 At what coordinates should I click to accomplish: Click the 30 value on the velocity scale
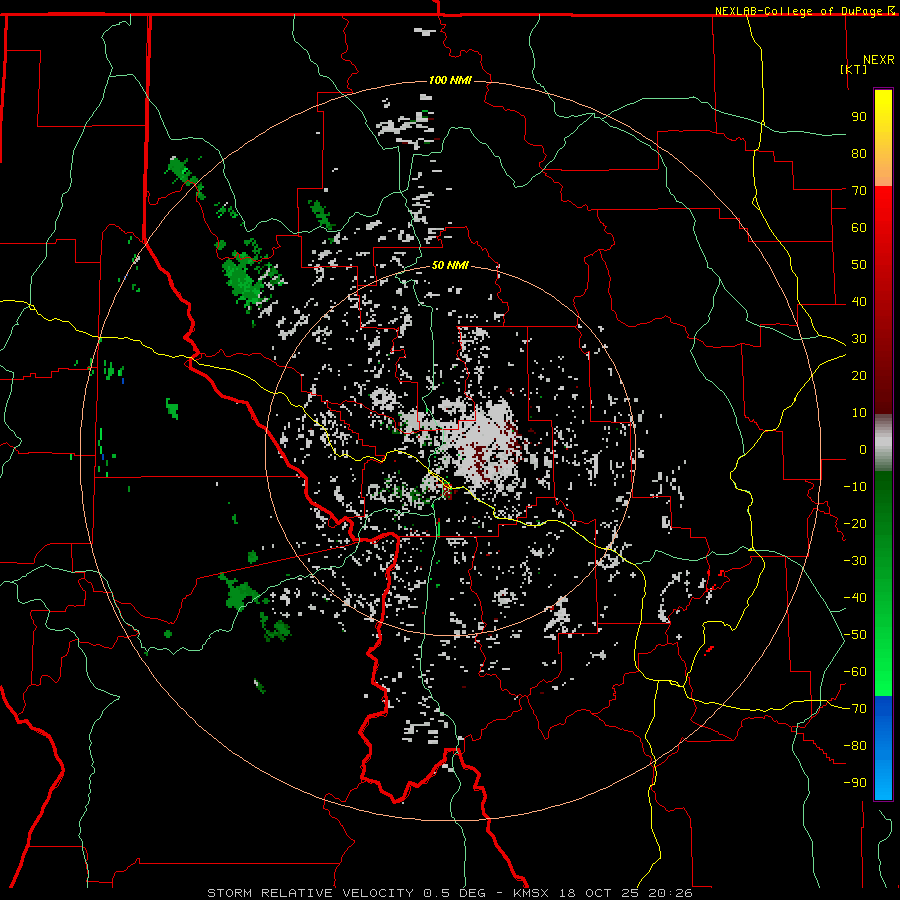coord(859,339)
